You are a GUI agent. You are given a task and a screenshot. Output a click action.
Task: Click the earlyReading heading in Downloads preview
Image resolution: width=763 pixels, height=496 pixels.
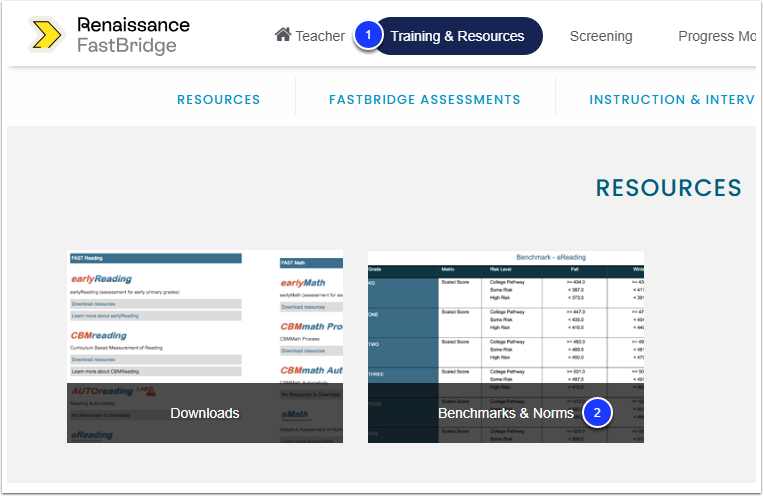101,279
